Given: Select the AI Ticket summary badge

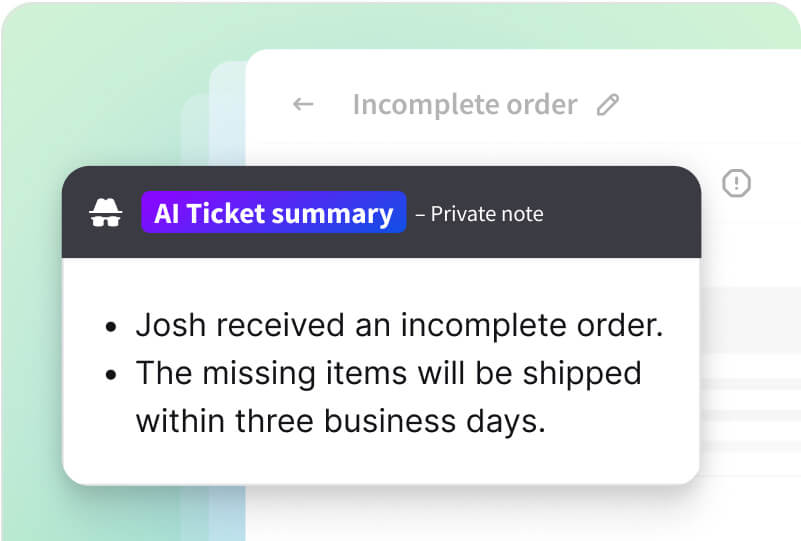Looking at the screenshot, I should [273, 213].
